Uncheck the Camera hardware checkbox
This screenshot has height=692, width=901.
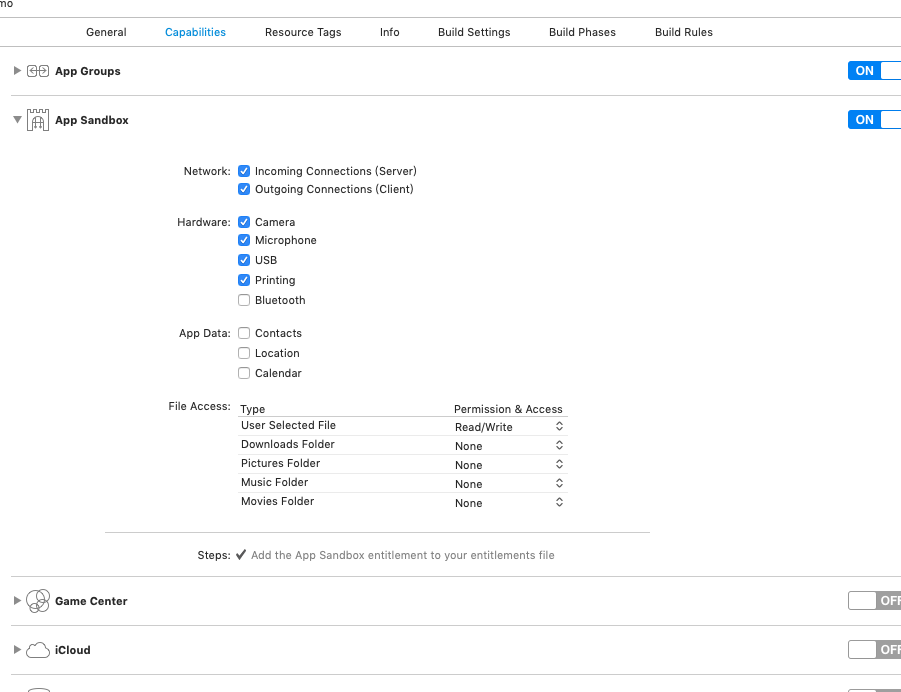click(244, 222)
